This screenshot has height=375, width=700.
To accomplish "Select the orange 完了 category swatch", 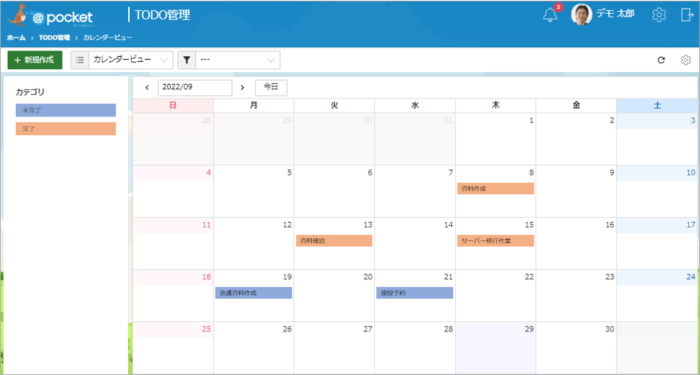I will point(66,129).
